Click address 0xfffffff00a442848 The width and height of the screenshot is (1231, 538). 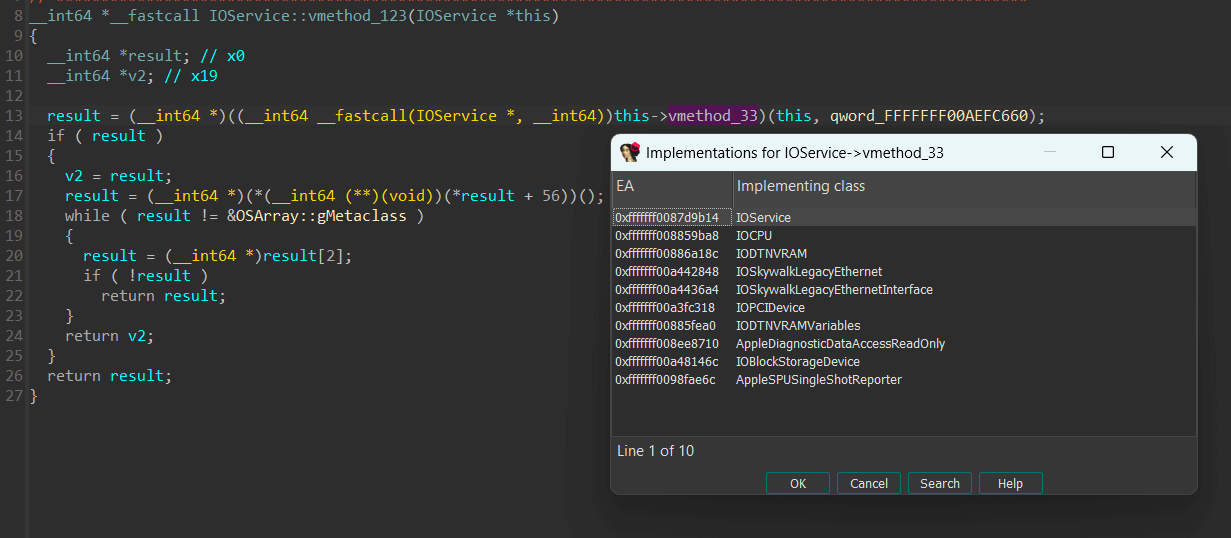(667, 271)
